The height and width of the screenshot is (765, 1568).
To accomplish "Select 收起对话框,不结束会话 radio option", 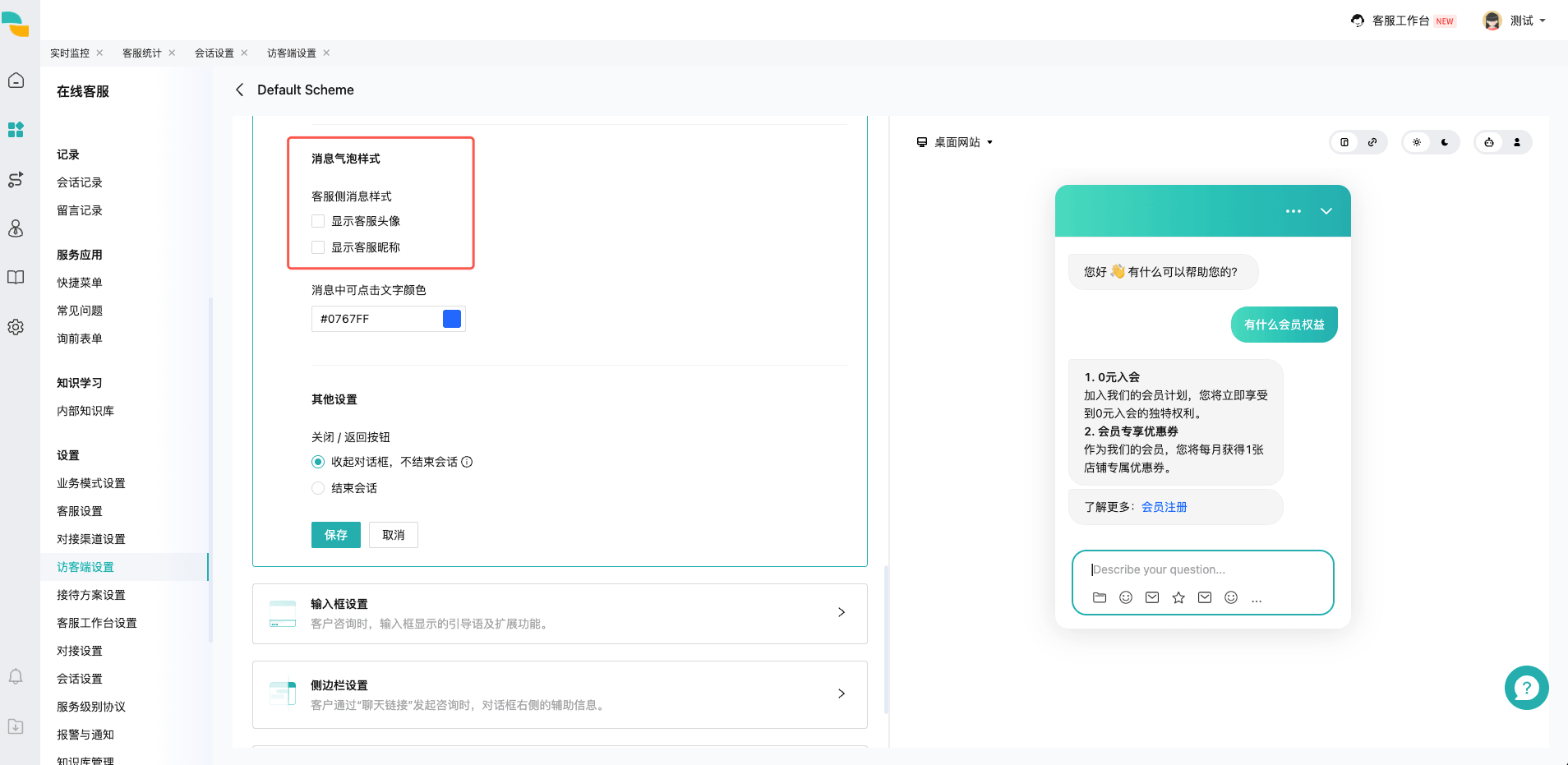I will pos(318,462).
